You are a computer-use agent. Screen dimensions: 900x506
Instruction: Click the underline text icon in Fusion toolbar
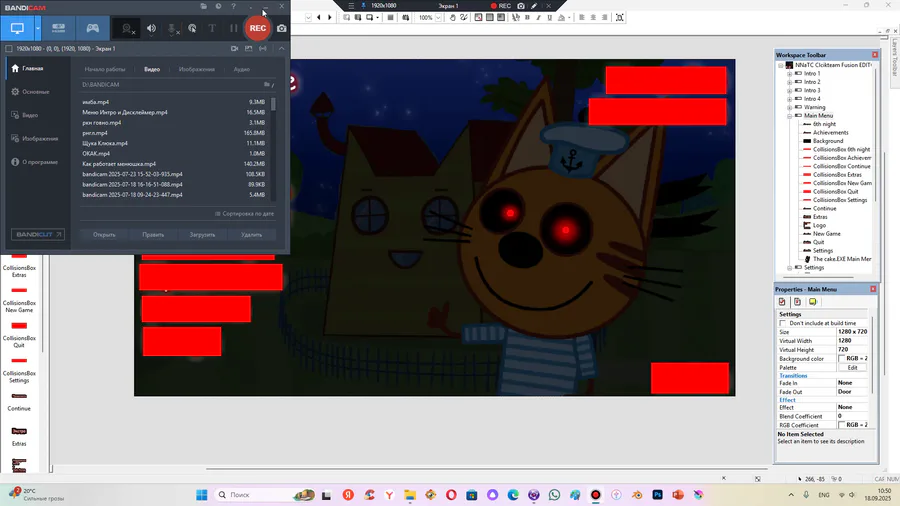coord(549,18)
